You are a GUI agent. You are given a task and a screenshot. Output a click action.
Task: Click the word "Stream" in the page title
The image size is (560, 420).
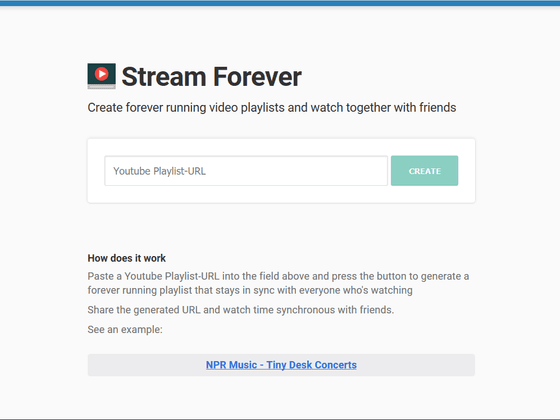point(164,77)
